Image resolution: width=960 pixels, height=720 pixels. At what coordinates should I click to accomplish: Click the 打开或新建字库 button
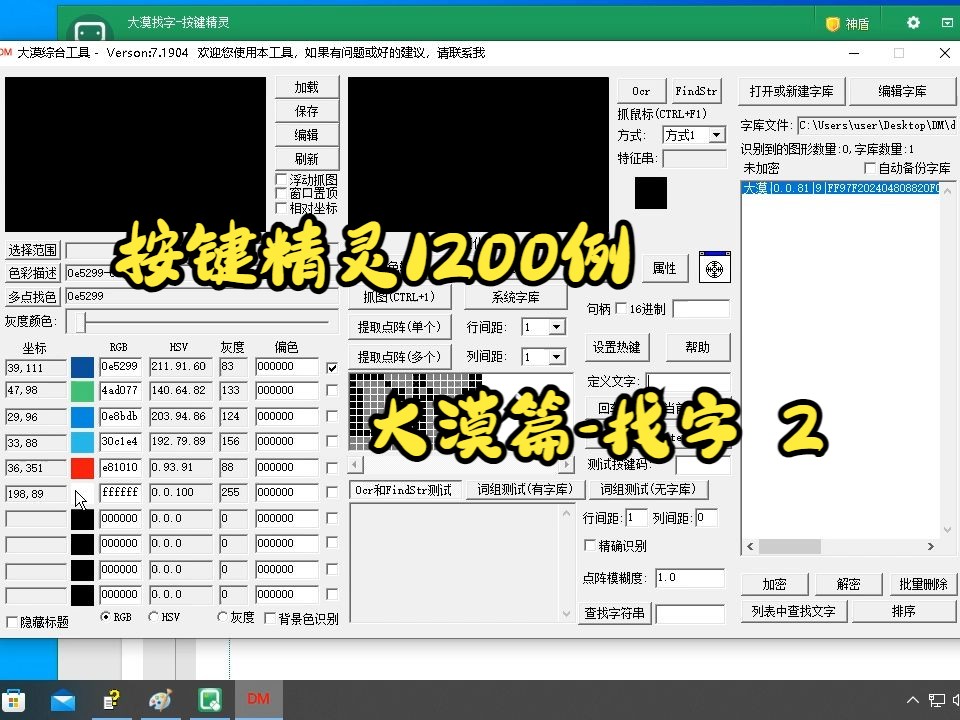[x=791, y=91]
